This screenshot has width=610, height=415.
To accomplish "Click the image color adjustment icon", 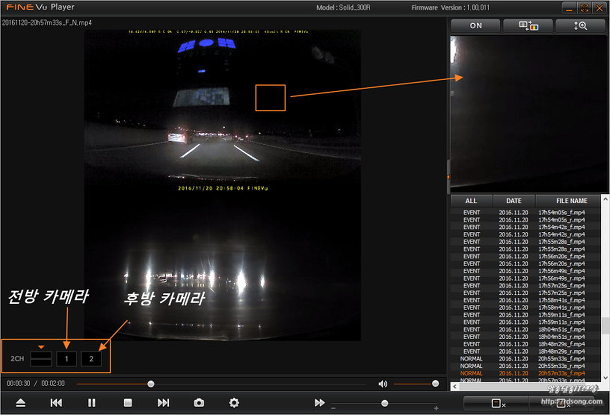I will (x=528, y=26).
